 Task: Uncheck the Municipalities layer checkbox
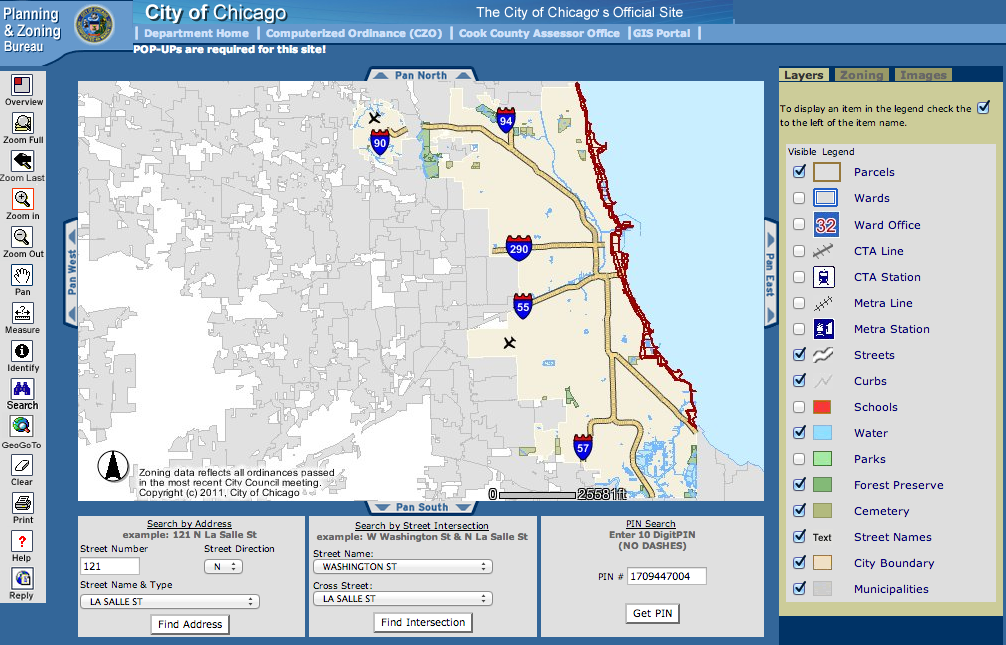[799, 589]
